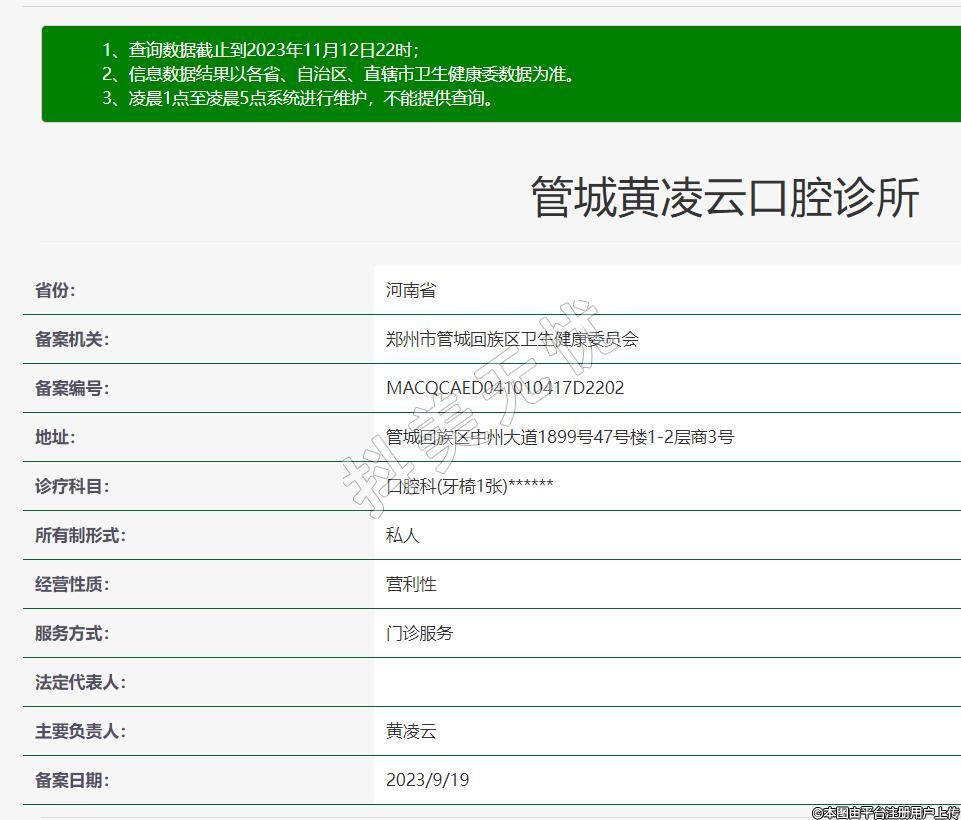Image resolution: width=961 pixels, height=820 pixels.
Task: Select the ownership value 私人
Action: pos(403,536)
